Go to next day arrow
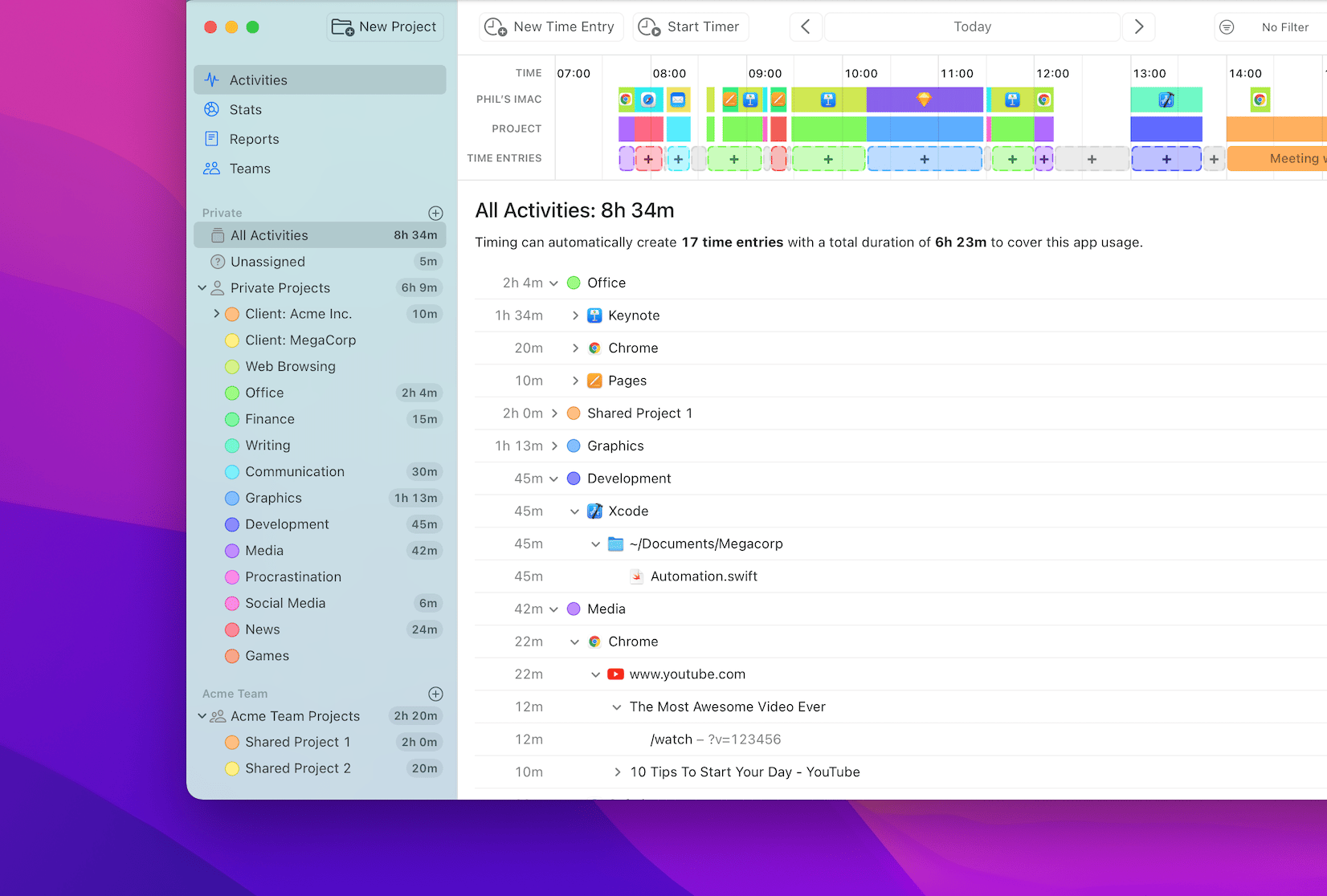The height and width of the screenshot is (896, 1327). tap(1138, 26)
